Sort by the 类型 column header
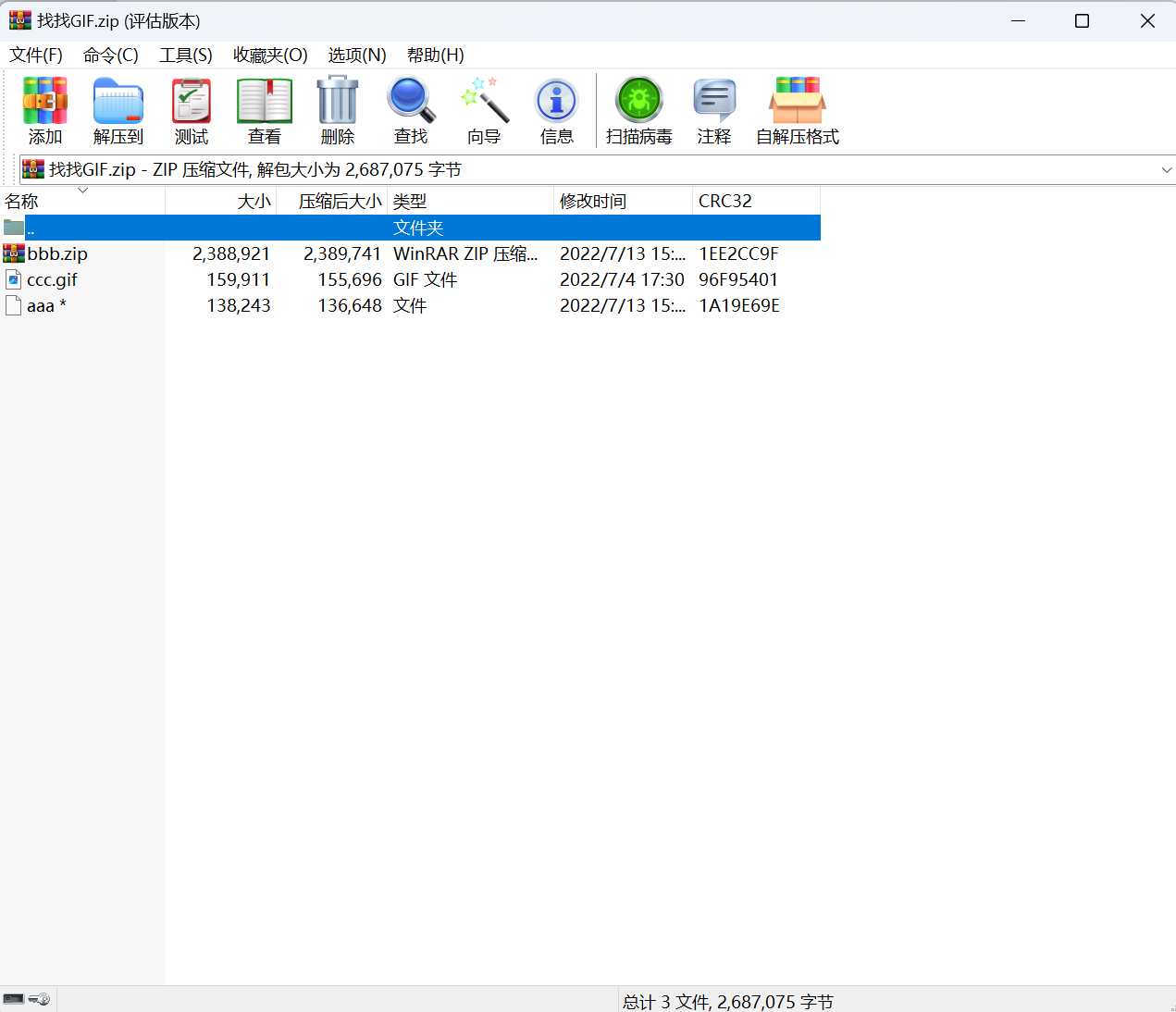 point(470,201)
